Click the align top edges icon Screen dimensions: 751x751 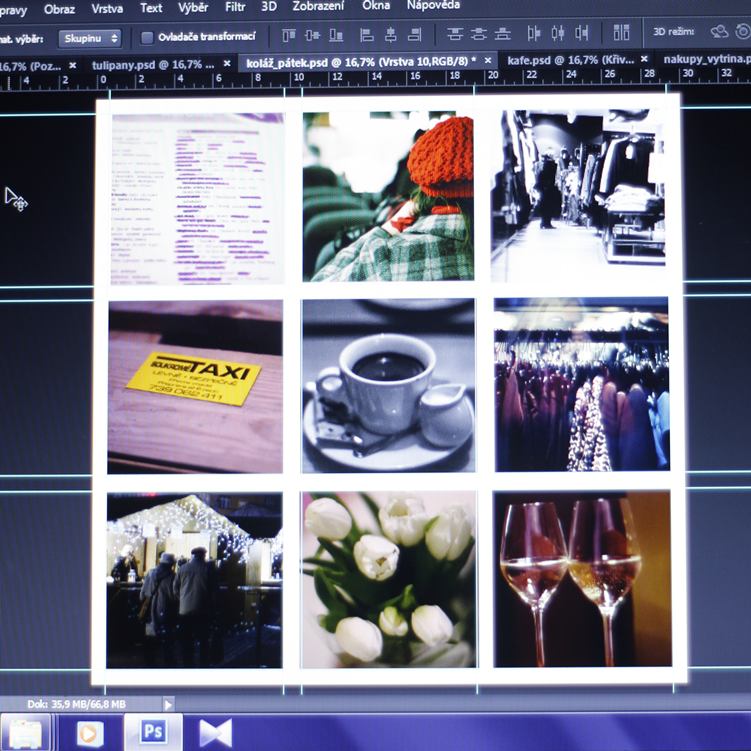pos(289,35)
